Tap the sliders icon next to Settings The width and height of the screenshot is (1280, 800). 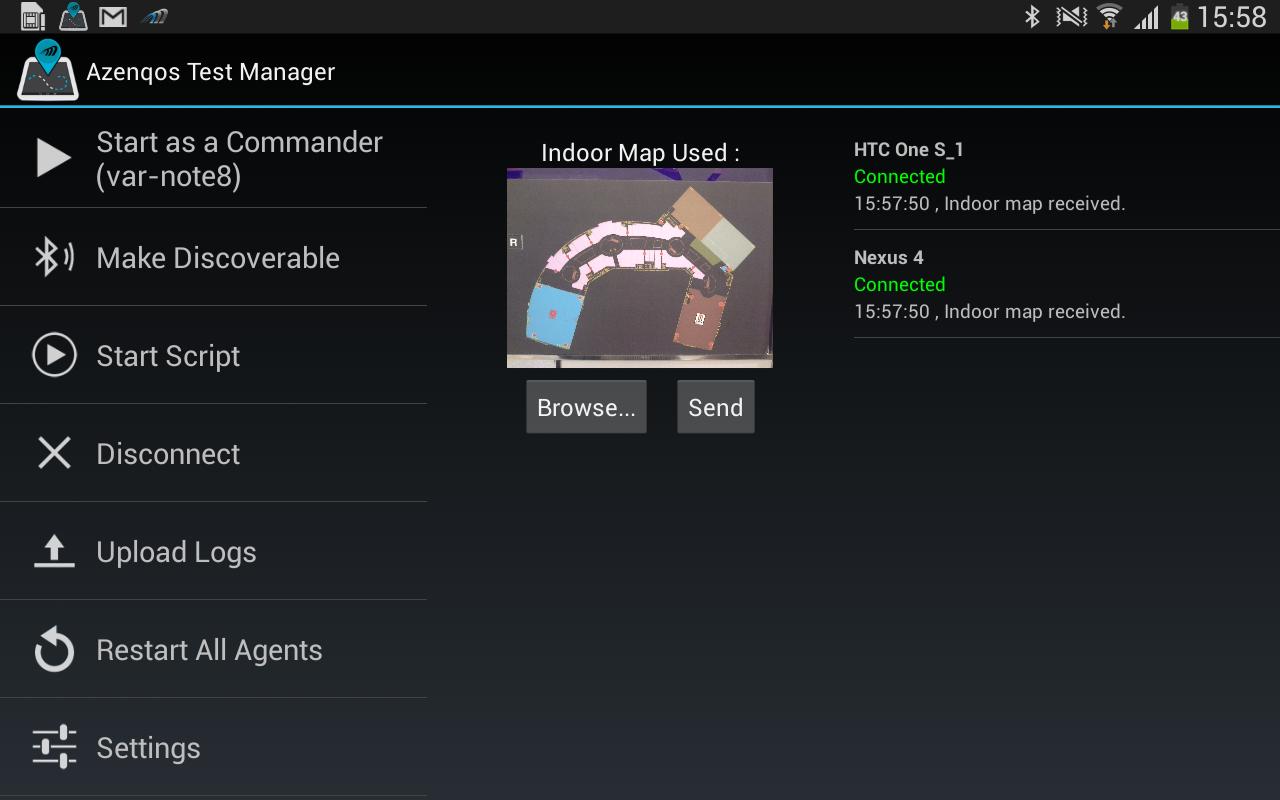tap(54, 747)
